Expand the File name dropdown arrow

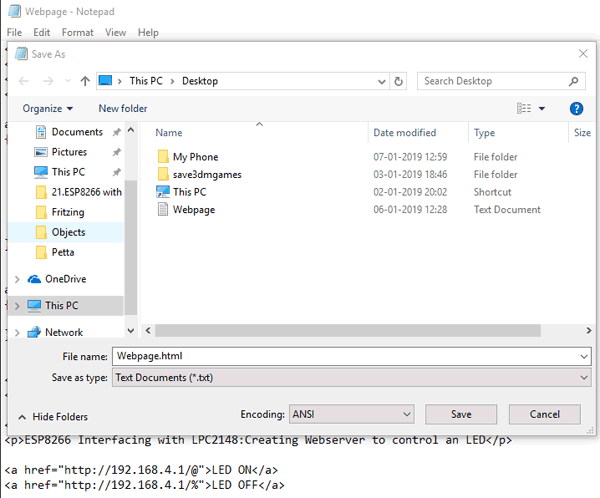[x=584, y=357]
